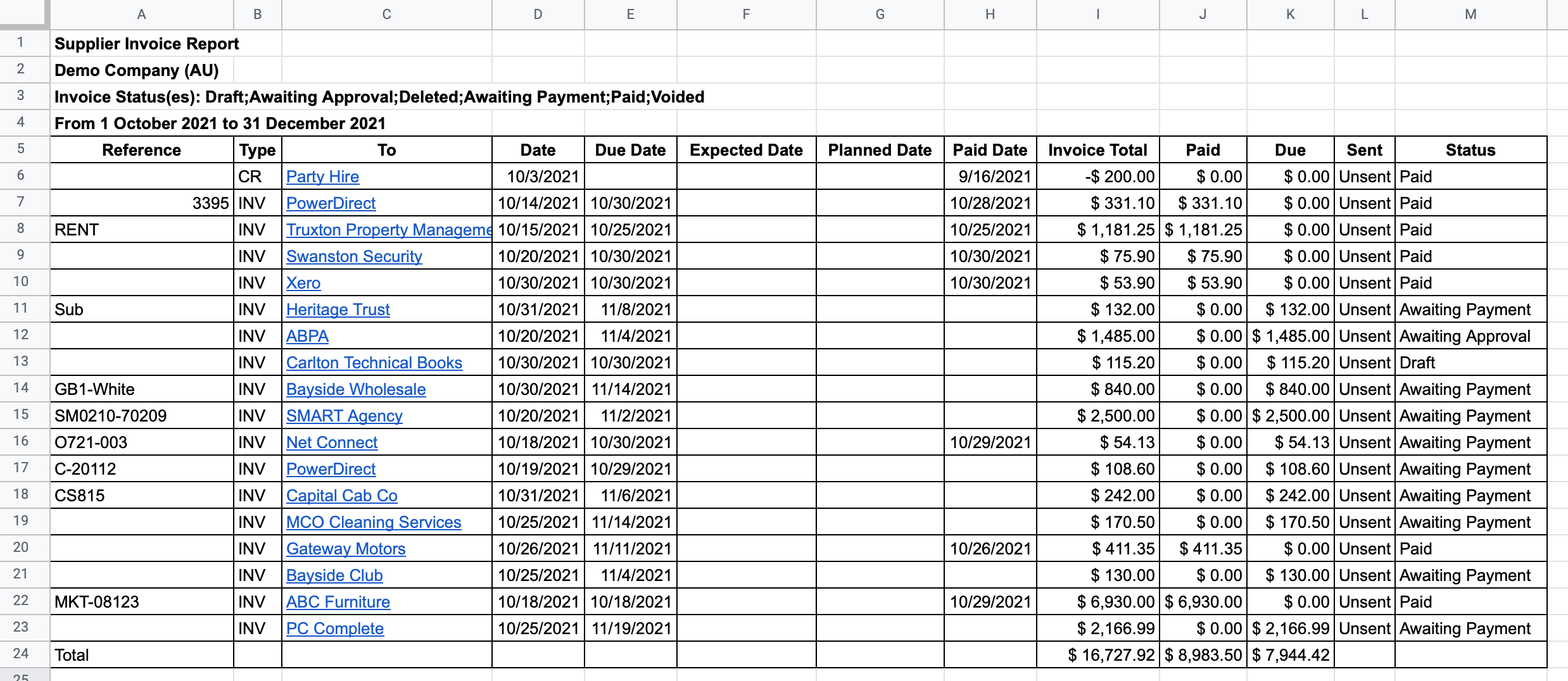Follow the Xero supplier link
The image size is (1568, 681).
[303, 283]
